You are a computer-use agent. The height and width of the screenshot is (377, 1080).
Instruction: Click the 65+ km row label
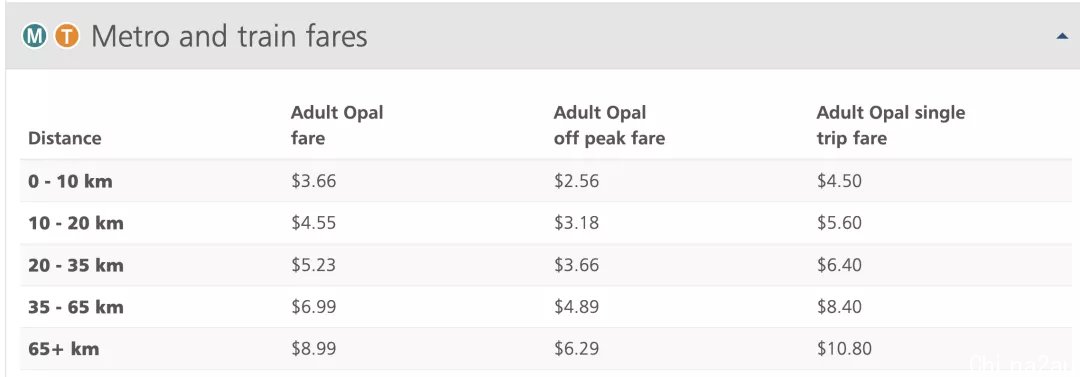click(x=63, y=349)
